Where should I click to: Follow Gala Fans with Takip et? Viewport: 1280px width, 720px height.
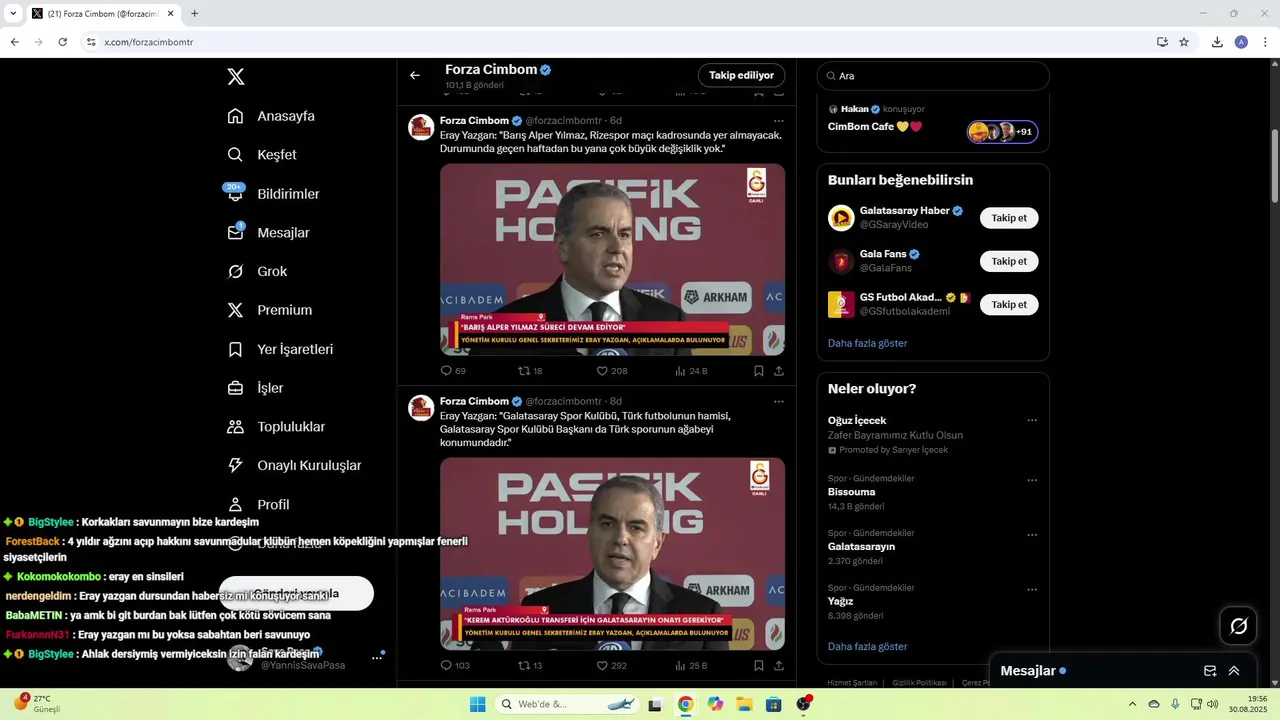tap(1009, 261)
